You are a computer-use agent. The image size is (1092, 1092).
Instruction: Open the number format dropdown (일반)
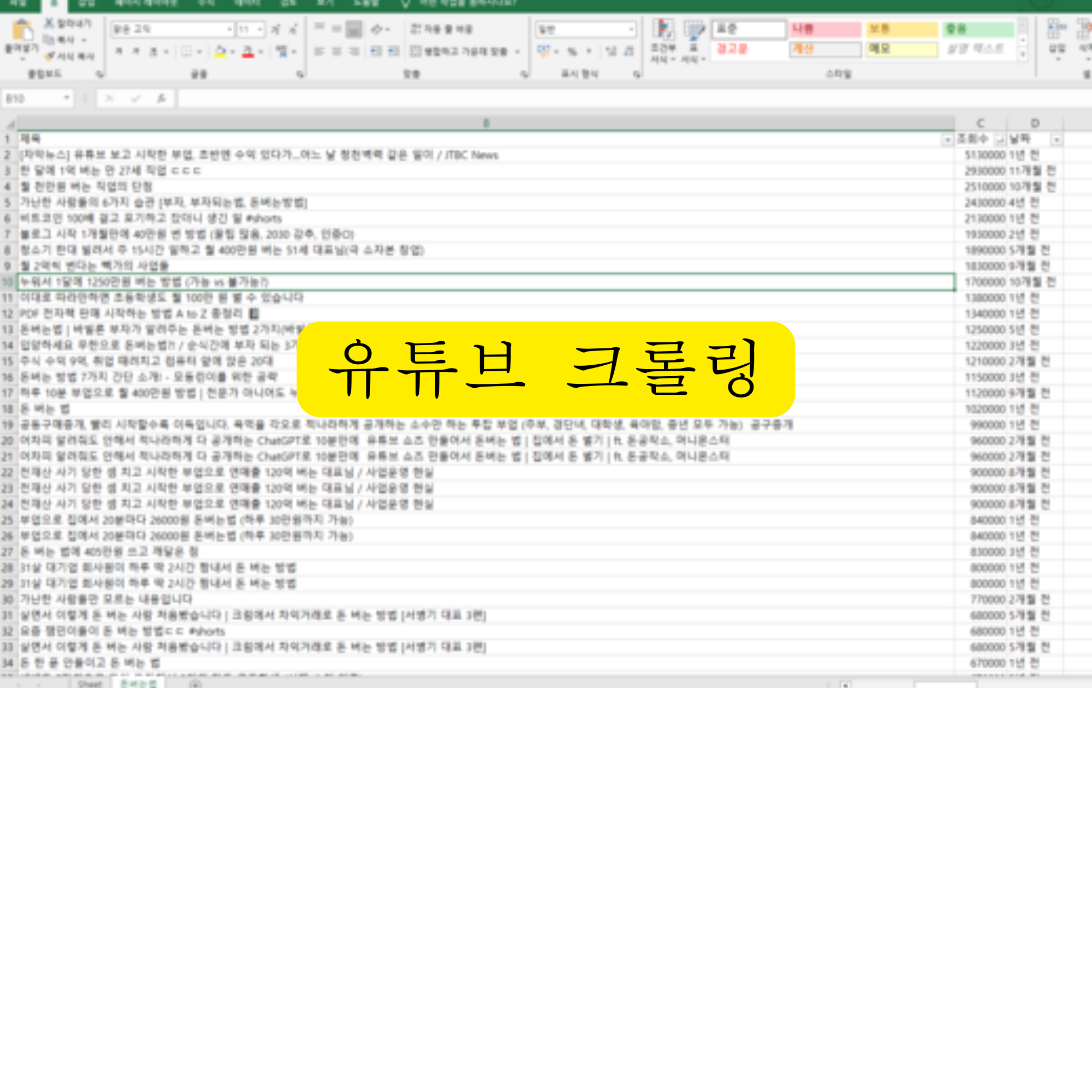(631, 29)
